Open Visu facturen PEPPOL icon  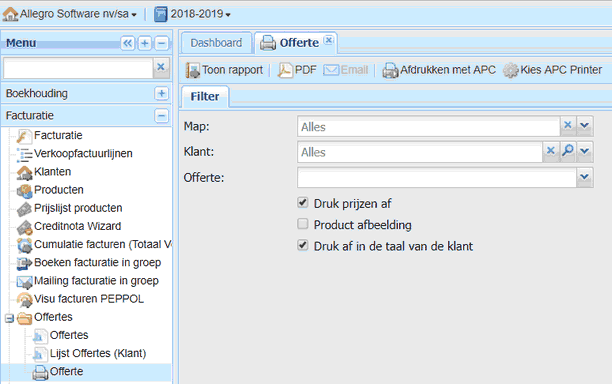[24, 299]
